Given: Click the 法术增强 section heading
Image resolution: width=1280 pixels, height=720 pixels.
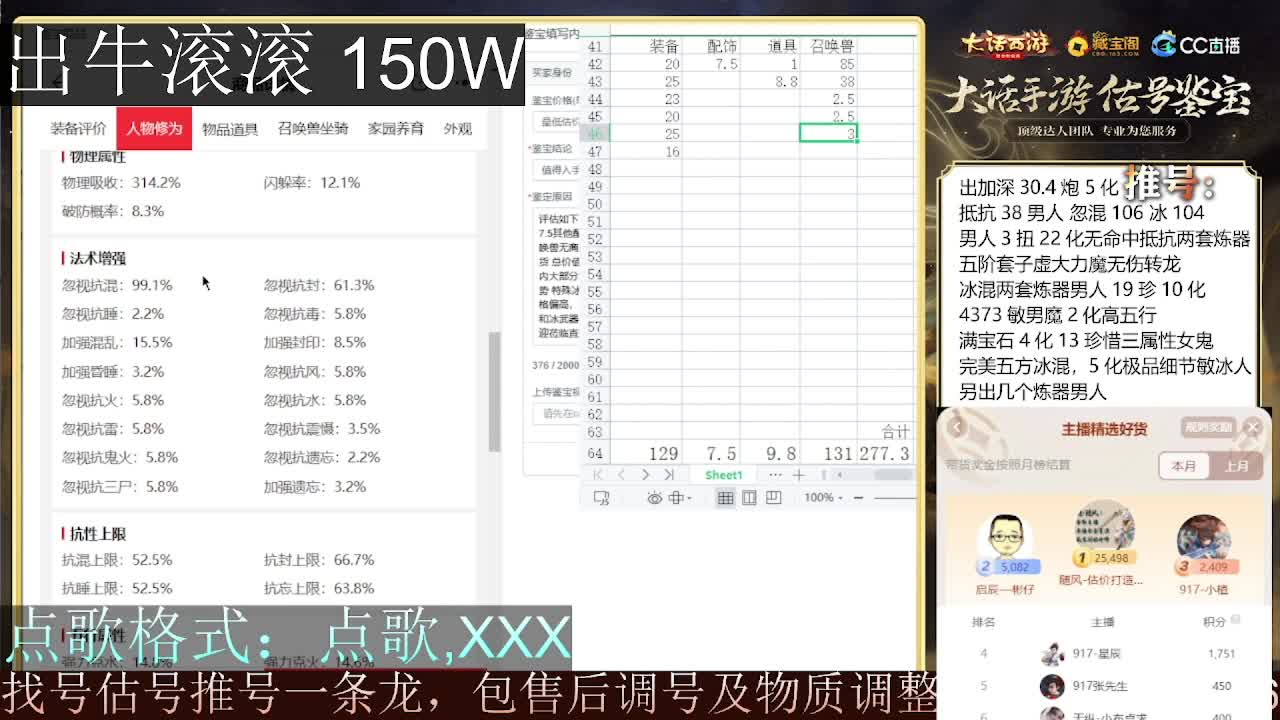Looking at the screenshot, I should click(x=97, y=259).
